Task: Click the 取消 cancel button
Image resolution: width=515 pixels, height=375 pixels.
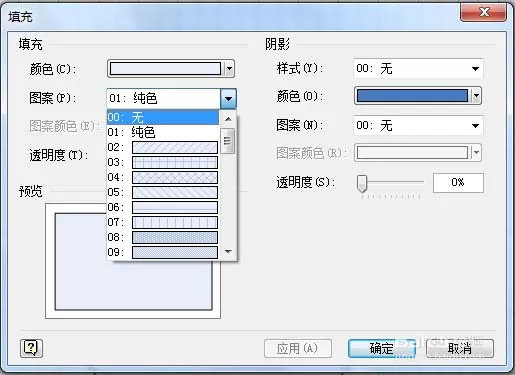Action: [x=460, y=349]
